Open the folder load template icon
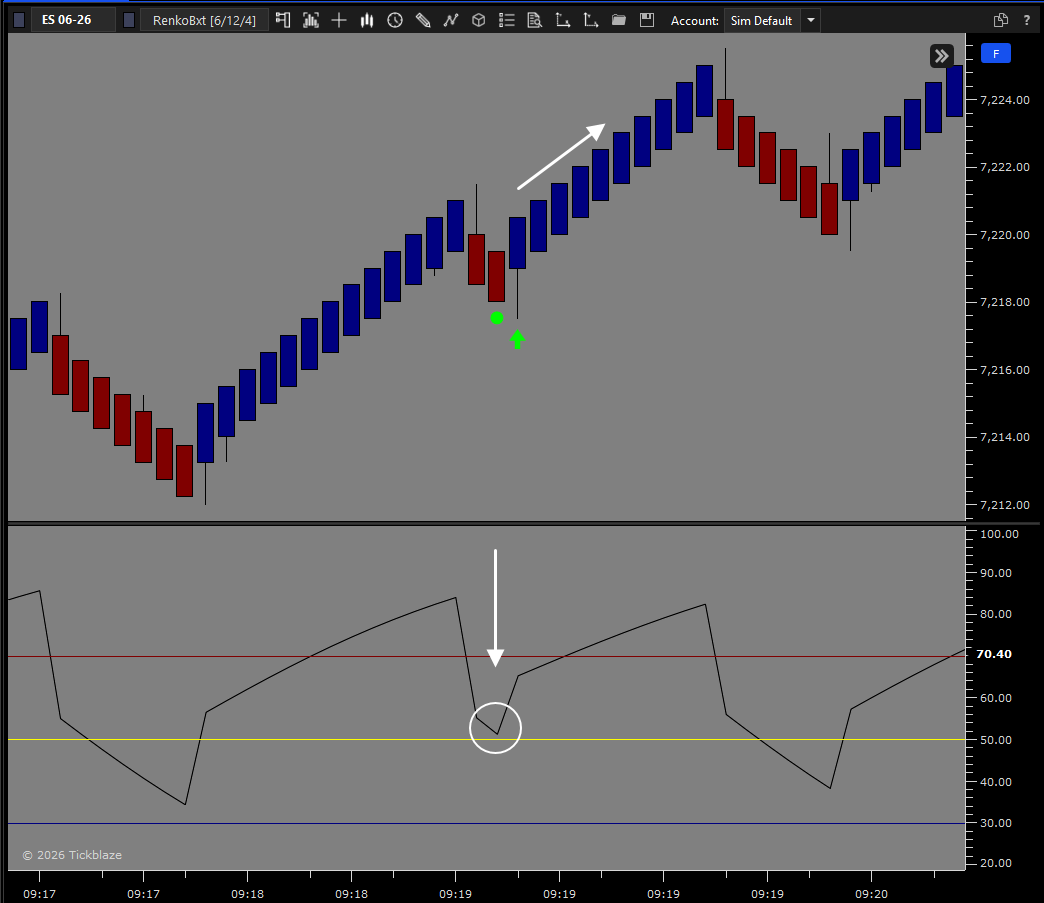The width and height of the screenshot is (1044, 903). pyautogui.click(x=619, y=21)
